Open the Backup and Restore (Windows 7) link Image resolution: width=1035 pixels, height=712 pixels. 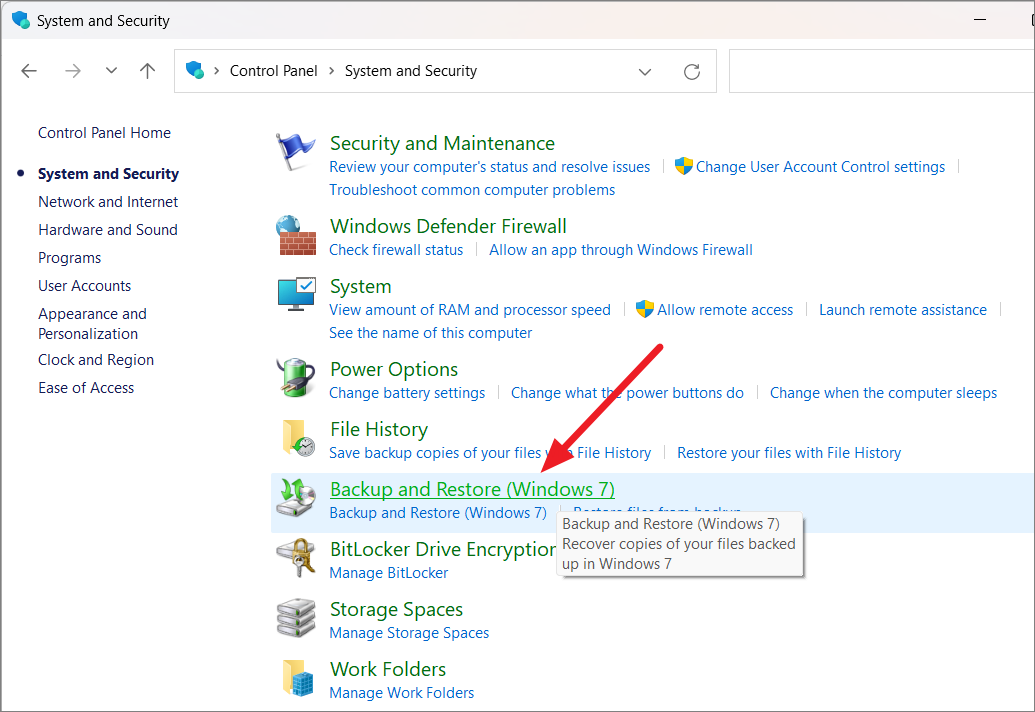pyautogui.click(x=471, y=489)
